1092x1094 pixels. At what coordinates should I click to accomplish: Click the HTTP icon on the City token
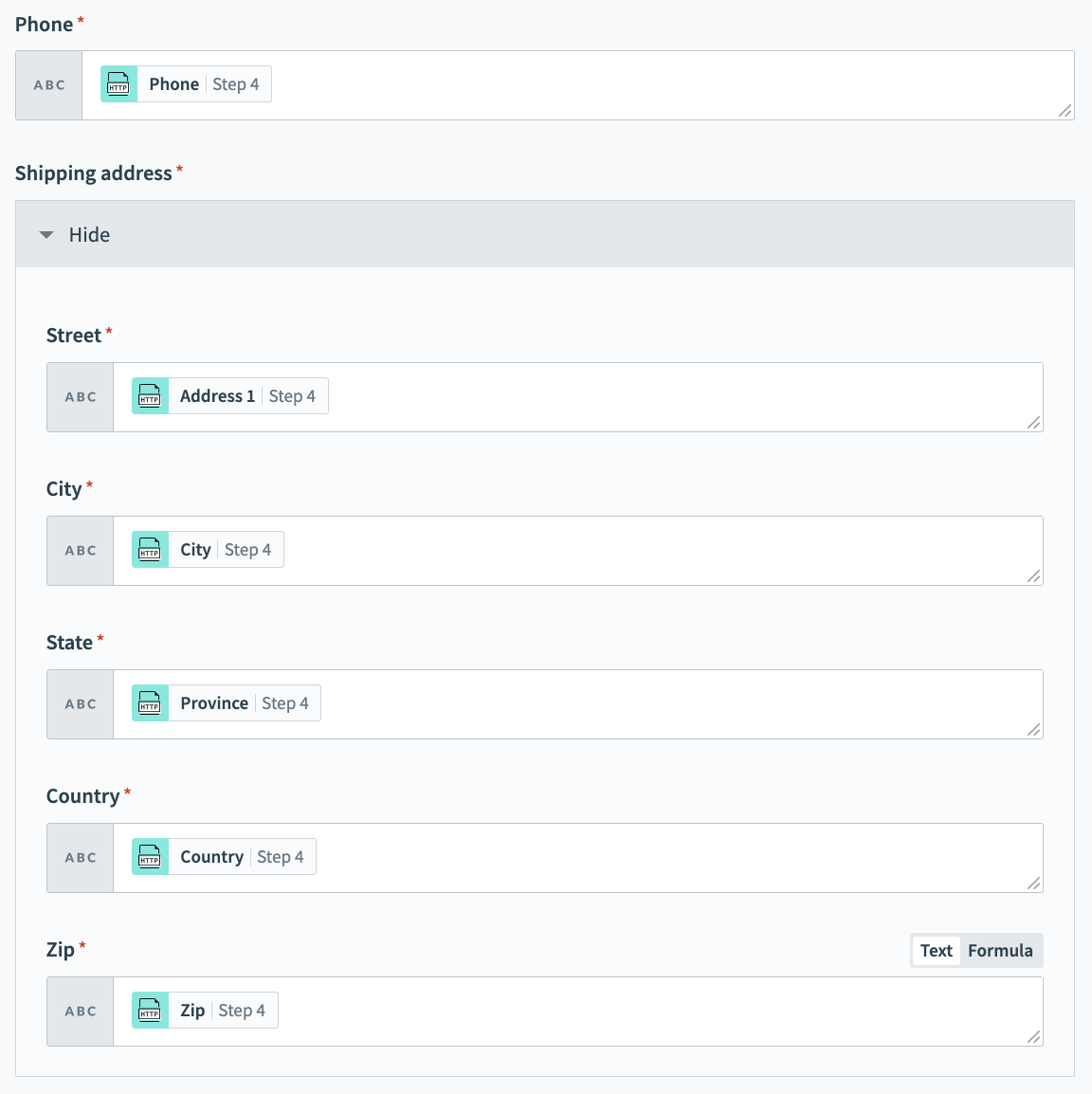coord(149,549)
